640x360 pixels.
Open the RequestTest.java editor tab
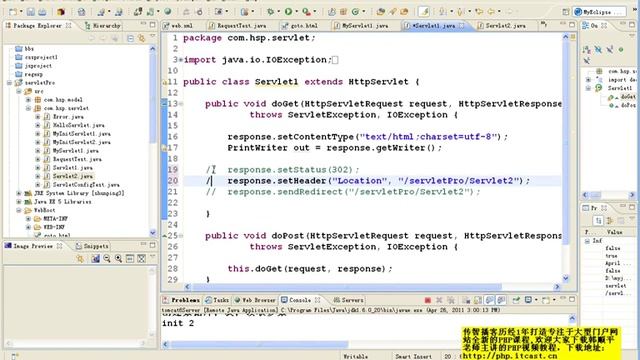(238, 25)
